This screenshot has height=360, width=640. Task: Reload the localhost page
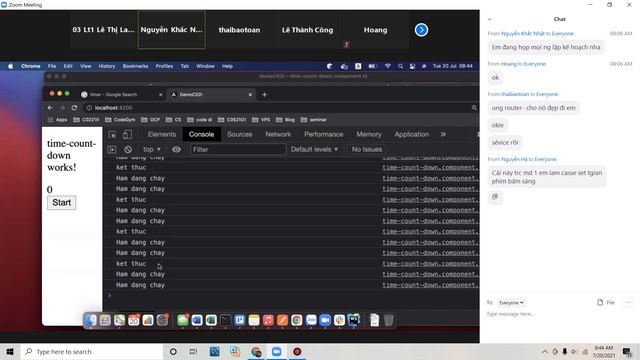74,108
